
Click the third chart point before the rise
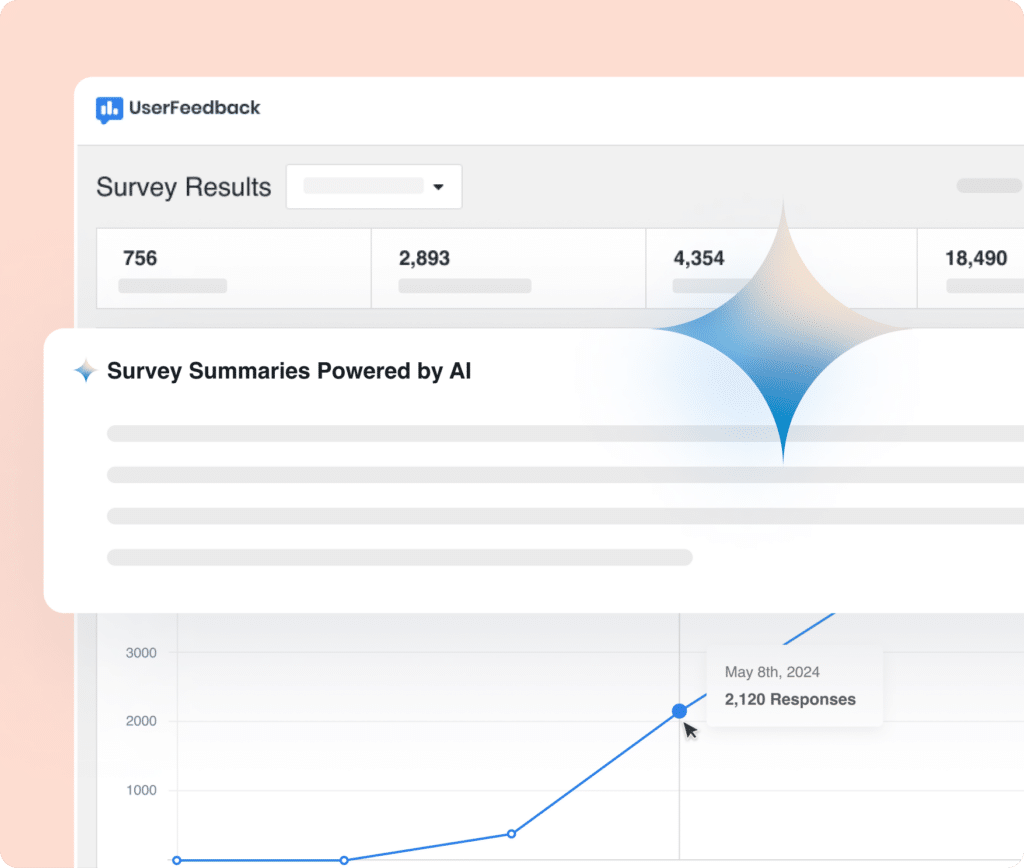click(x=511, y=833)
